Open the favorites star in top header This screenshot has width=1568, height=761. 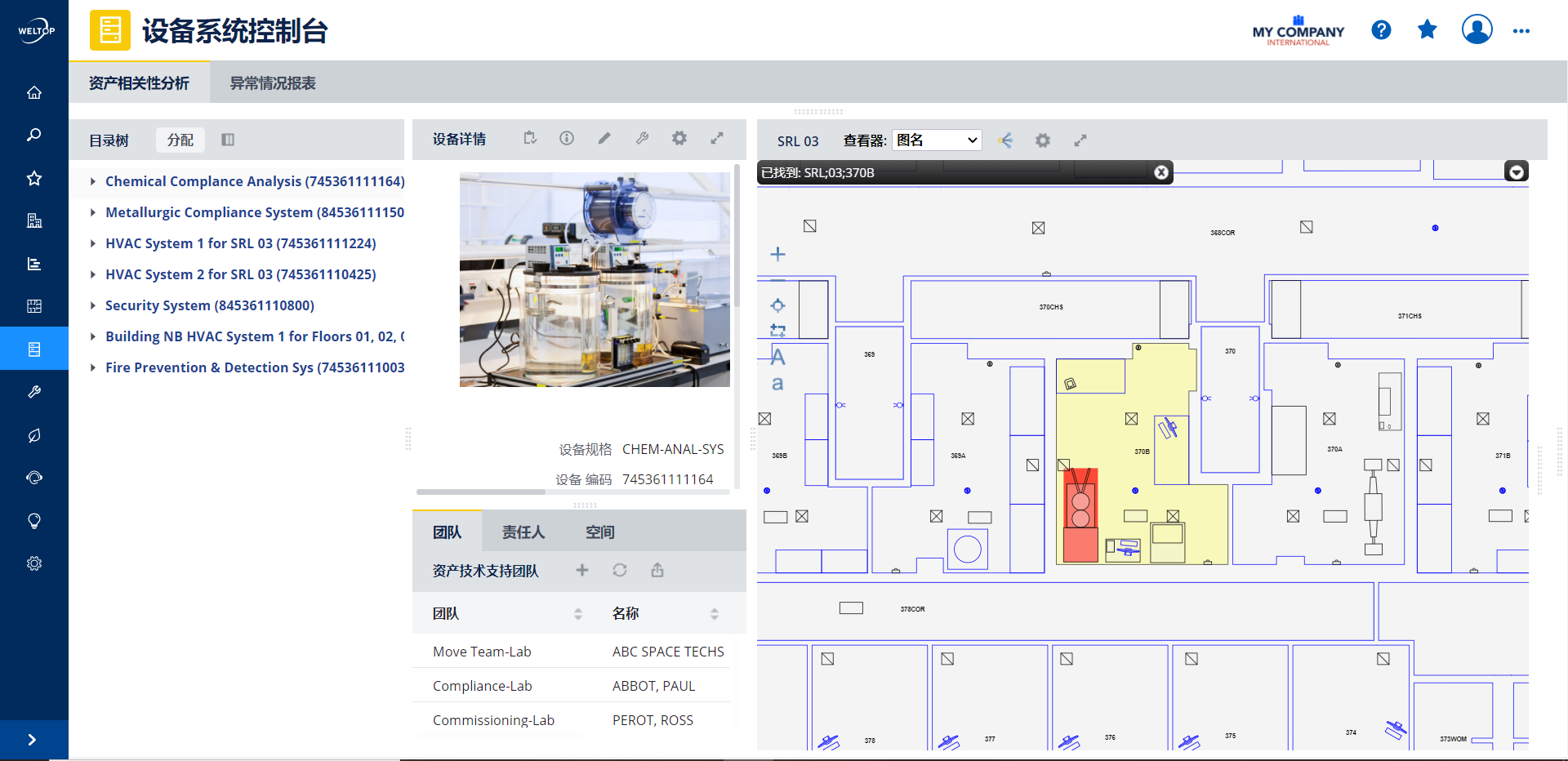(1428, 30)
